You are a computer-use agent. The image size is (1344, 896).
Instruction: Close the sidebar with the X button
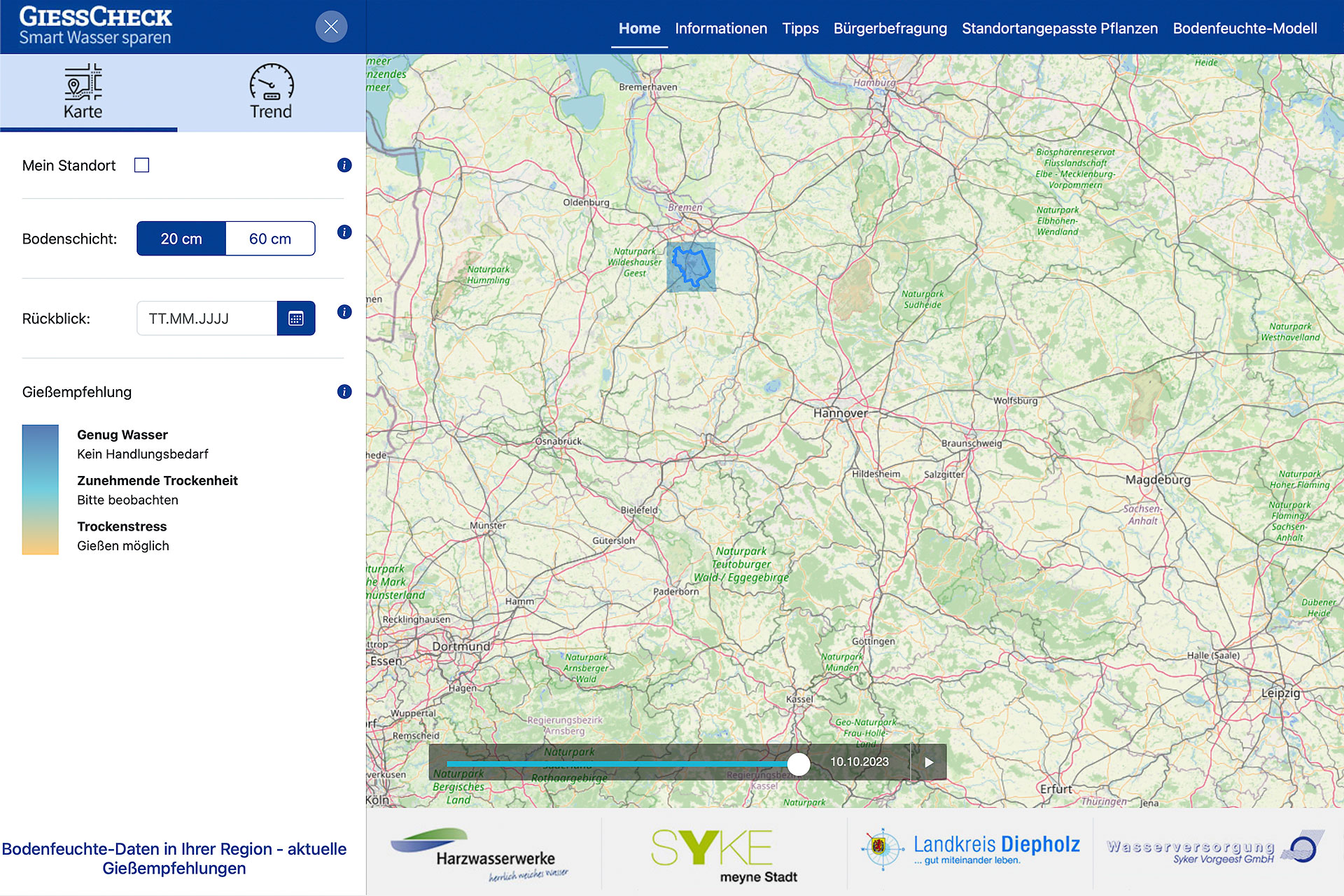click(x=331, y=27)
